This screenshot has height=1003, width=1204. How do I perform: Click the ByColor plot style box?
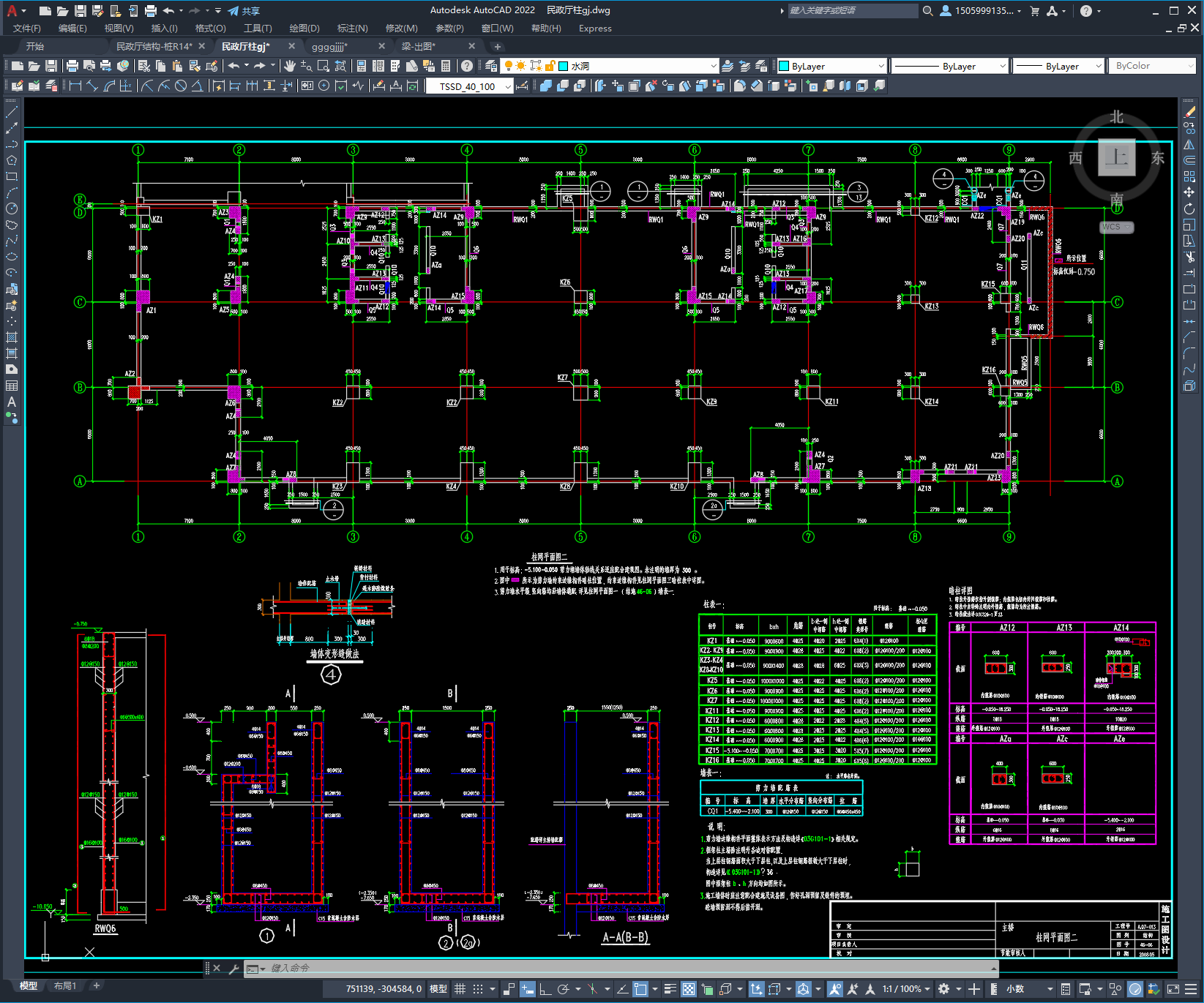click(1153, 66)
